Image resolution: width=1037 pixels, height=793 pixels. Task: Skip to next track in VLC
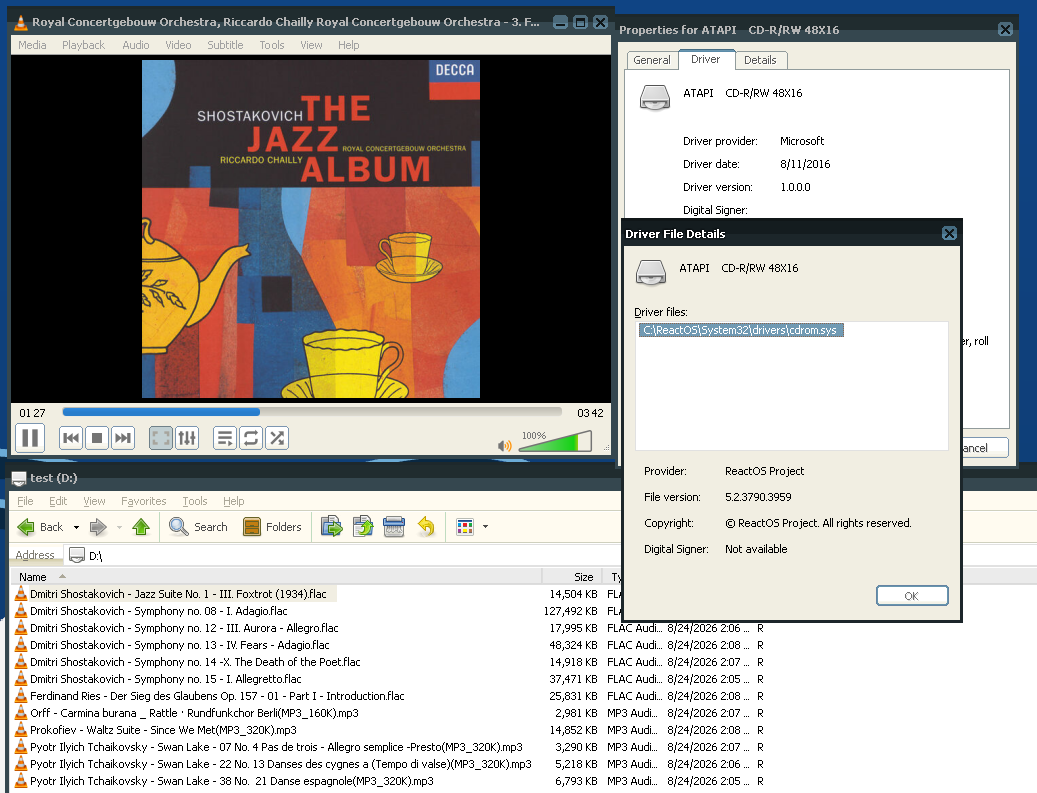[122, 438]
